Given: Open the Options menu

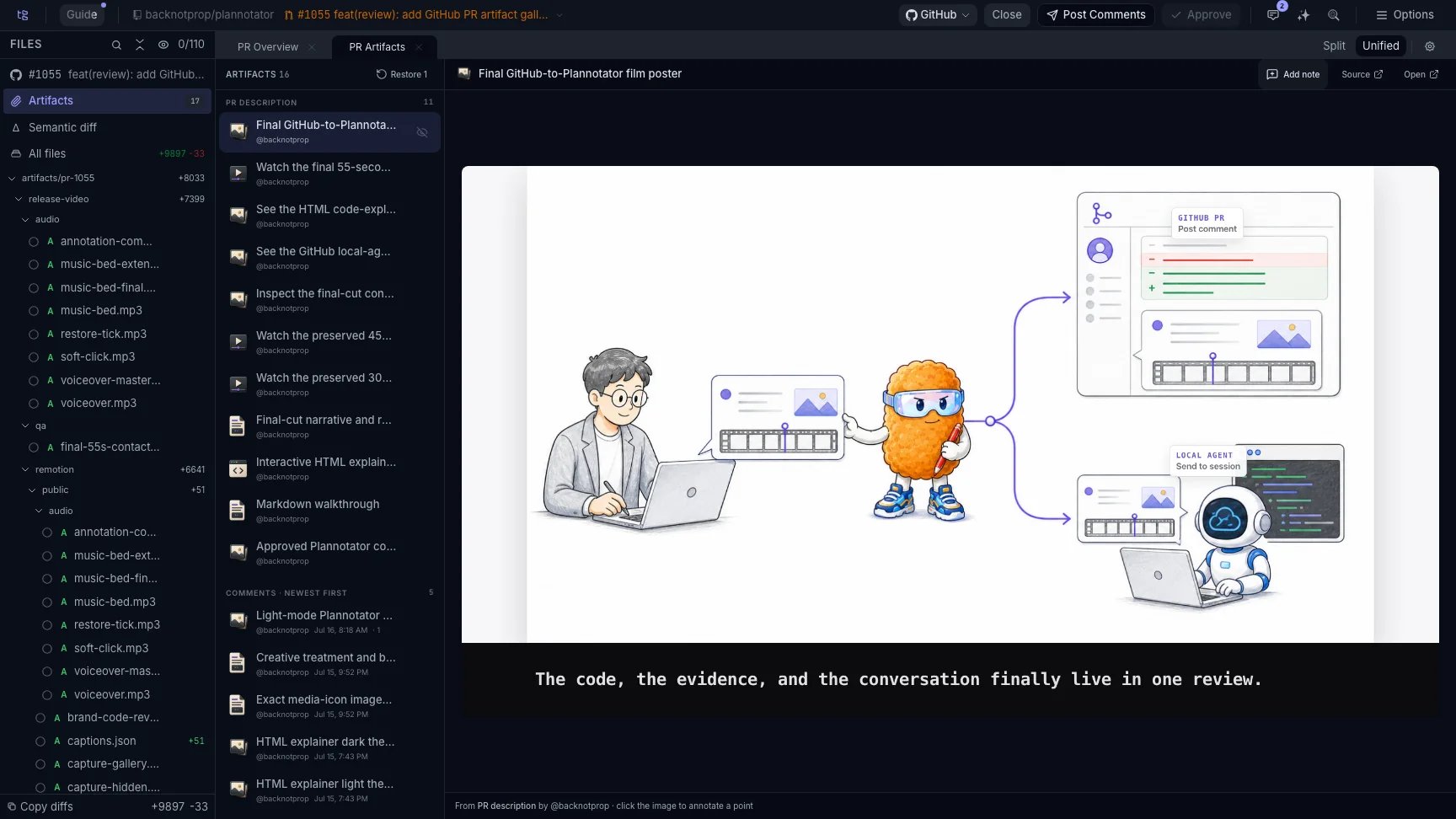Looking at the screenshot, I should [1405, 14].
